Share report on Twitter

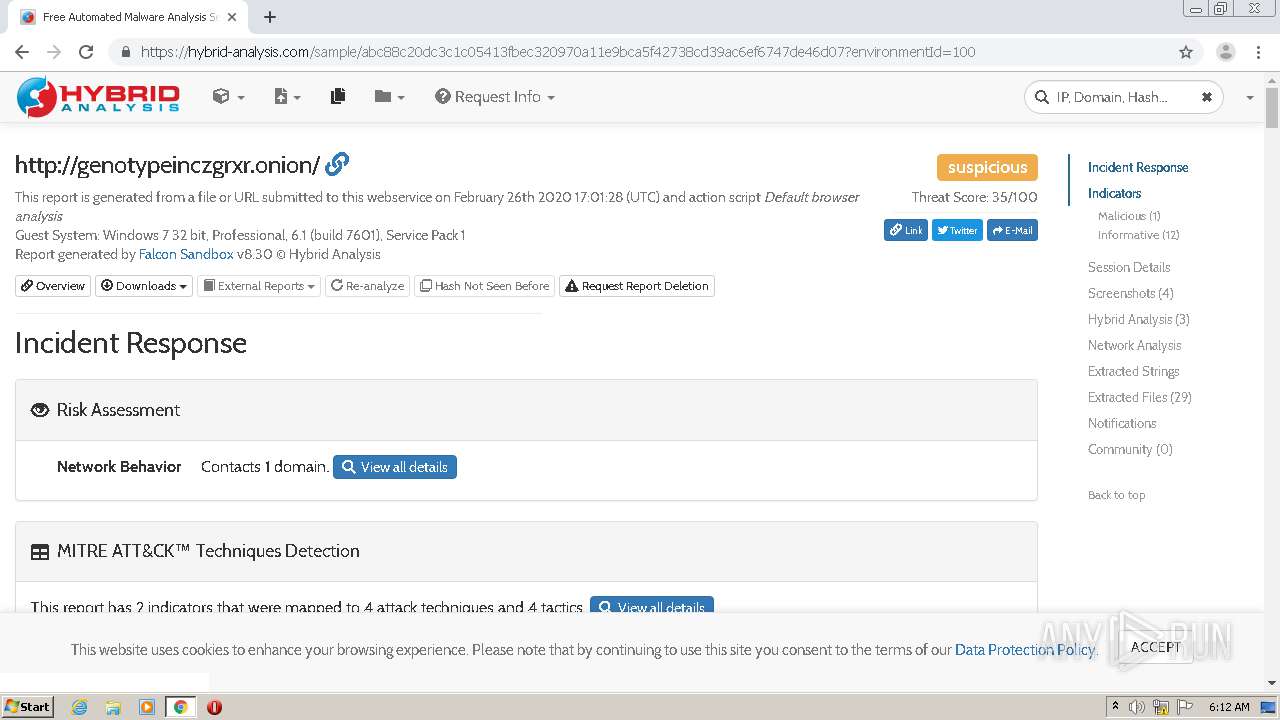pyautogui.click(x=957, y=230)
